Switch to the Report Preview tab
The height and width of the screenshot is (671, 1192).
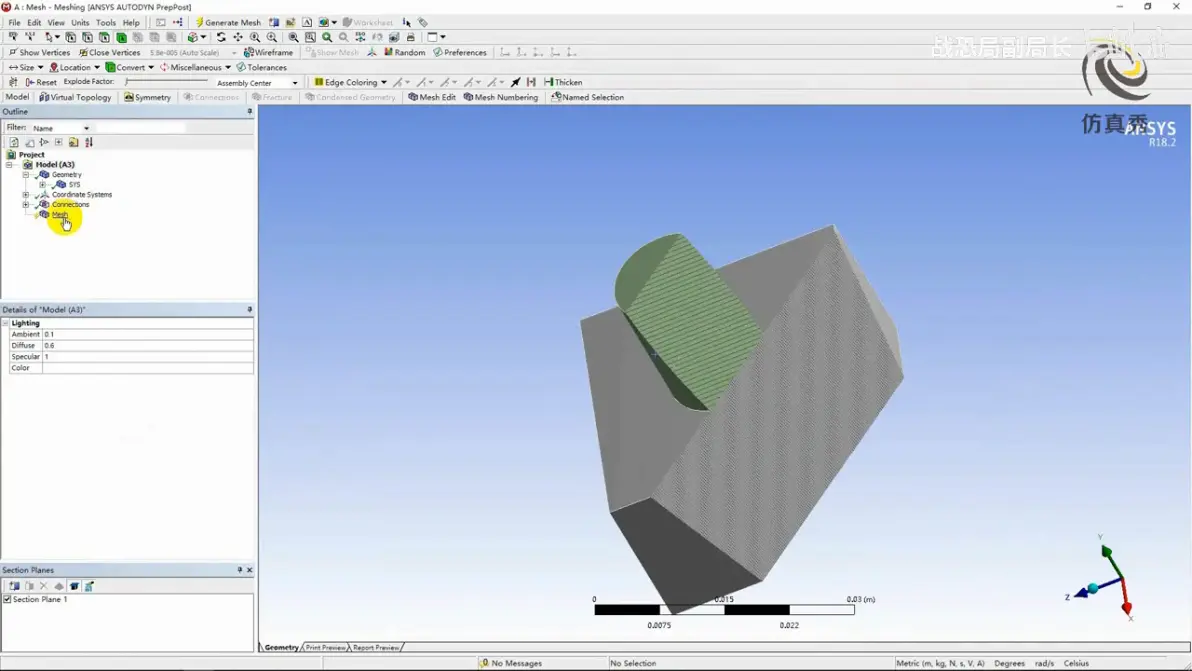376,647
